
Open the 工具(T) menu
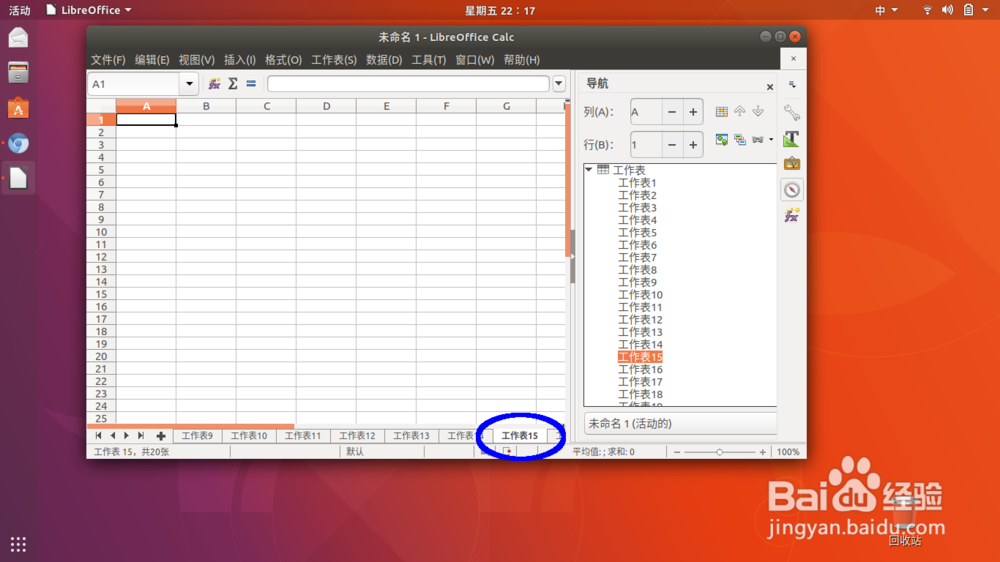429,59
